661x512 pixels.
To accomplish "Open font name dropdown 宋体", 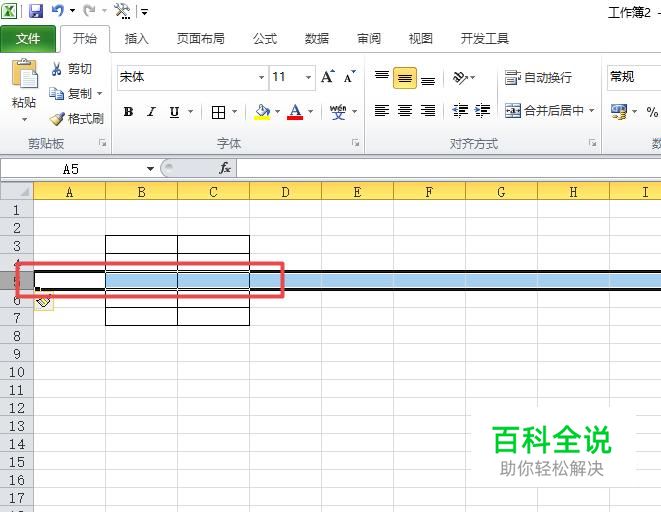I will pos(261,78).
